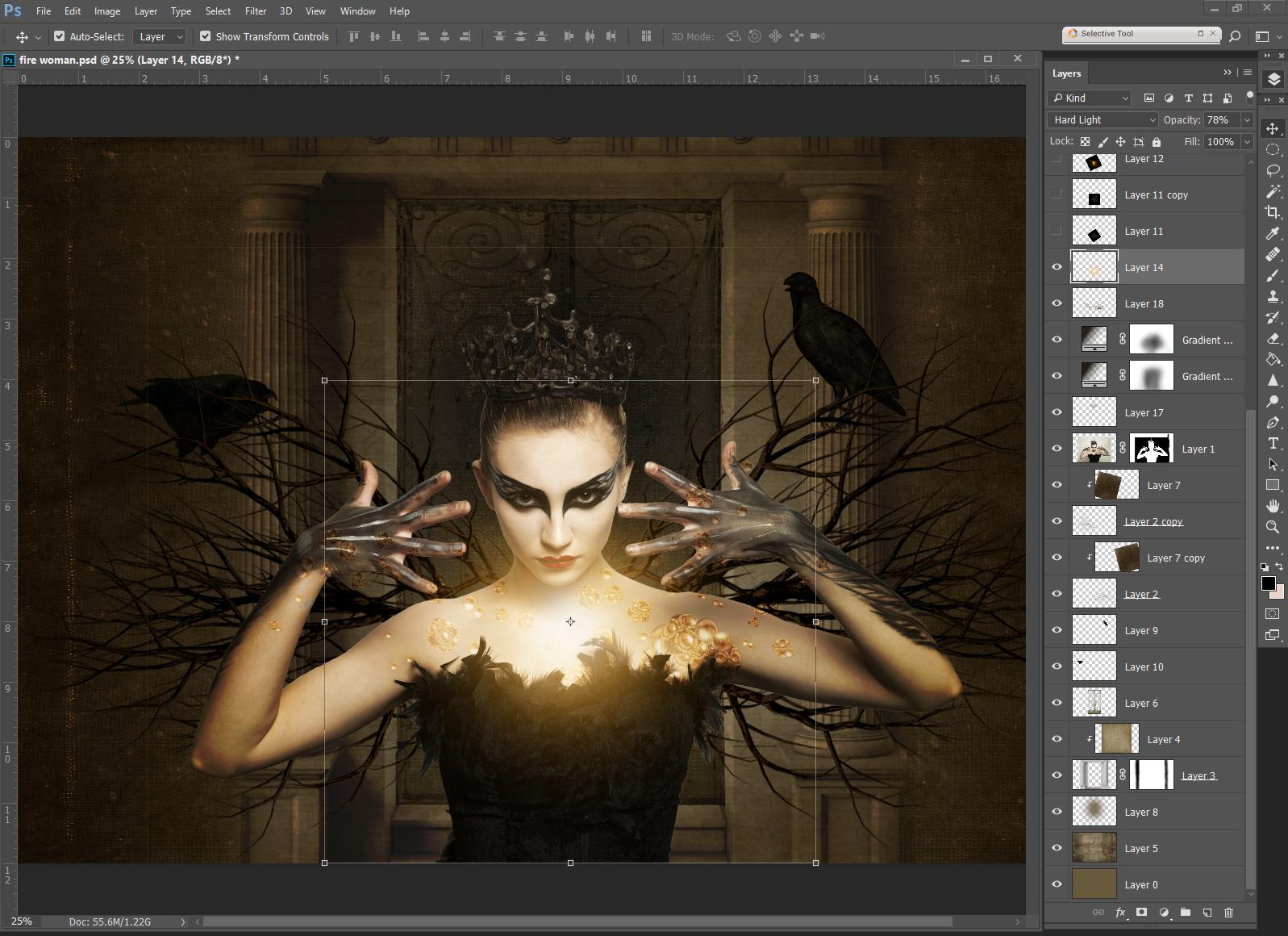This screenshot has width=1288, height=936.
Task: Choose the Horizontal Type tool
Action: 1273,443
